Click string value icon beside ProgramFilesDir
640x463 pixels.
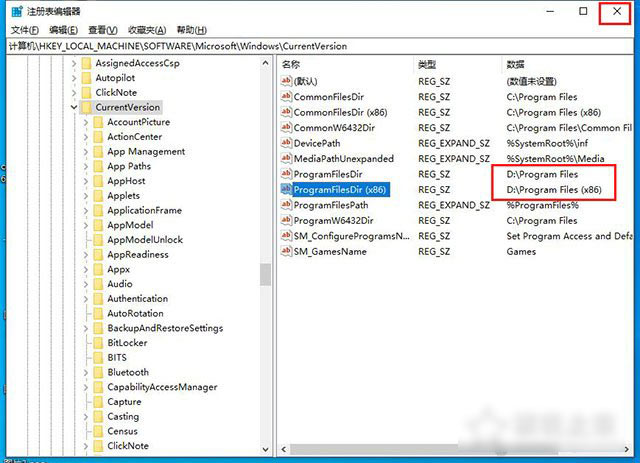(286, 174)
